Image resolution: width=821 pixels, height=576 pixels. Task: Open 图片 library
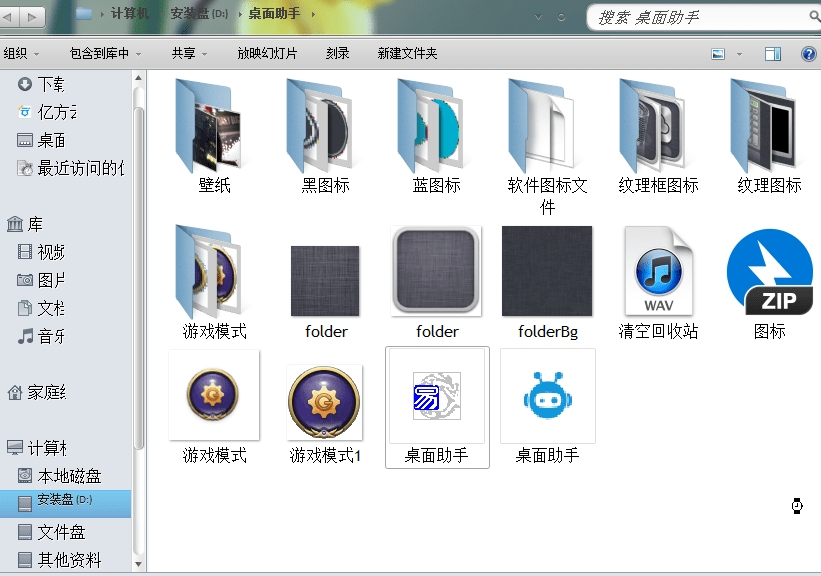click(41, 280)
